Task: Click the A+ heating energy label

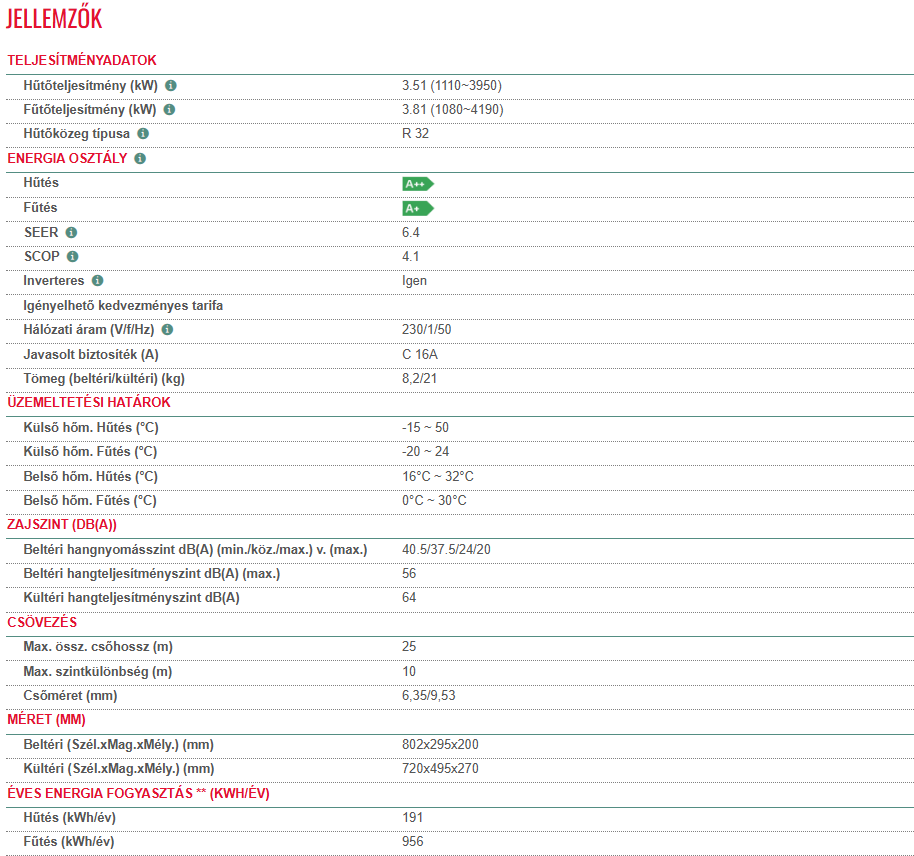Action: pos(417,208)
